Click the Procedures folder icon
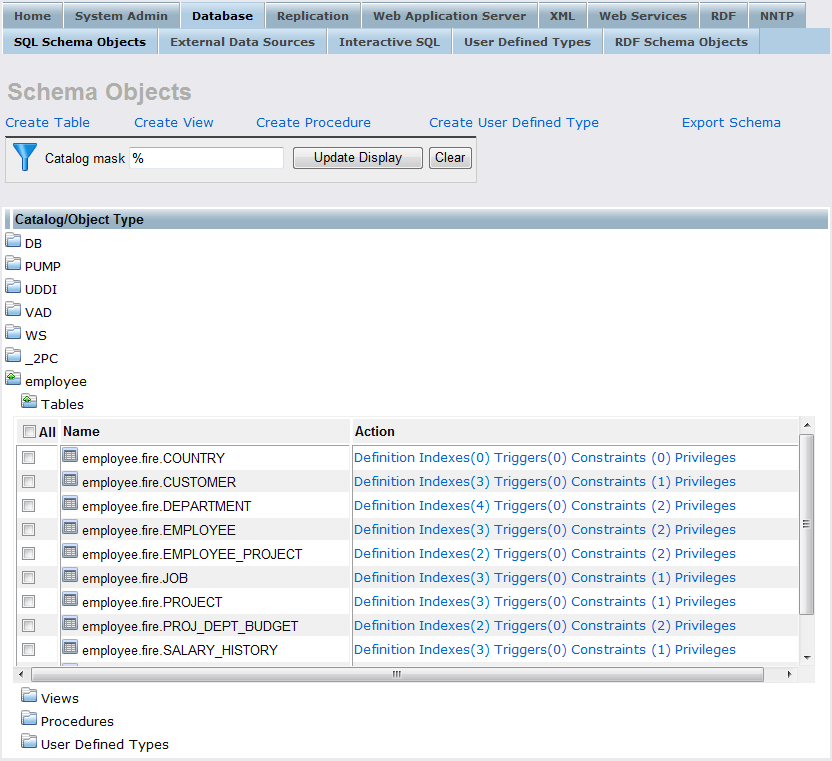 pyautogui.click(x=29, y=719)
